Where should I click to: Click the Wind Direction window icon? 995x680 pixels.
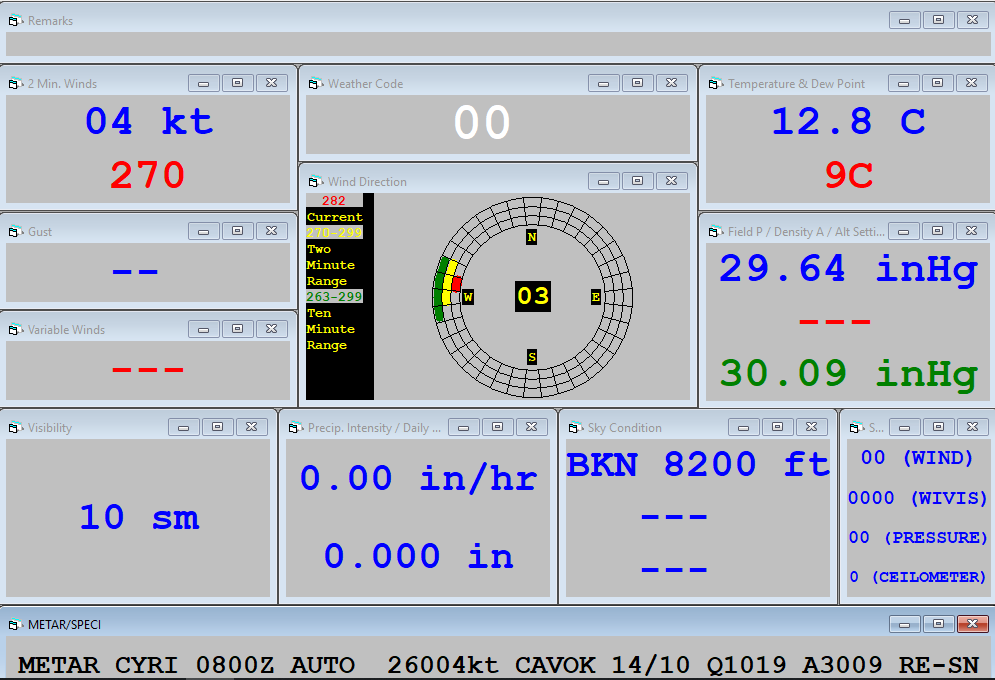point(315,181)
